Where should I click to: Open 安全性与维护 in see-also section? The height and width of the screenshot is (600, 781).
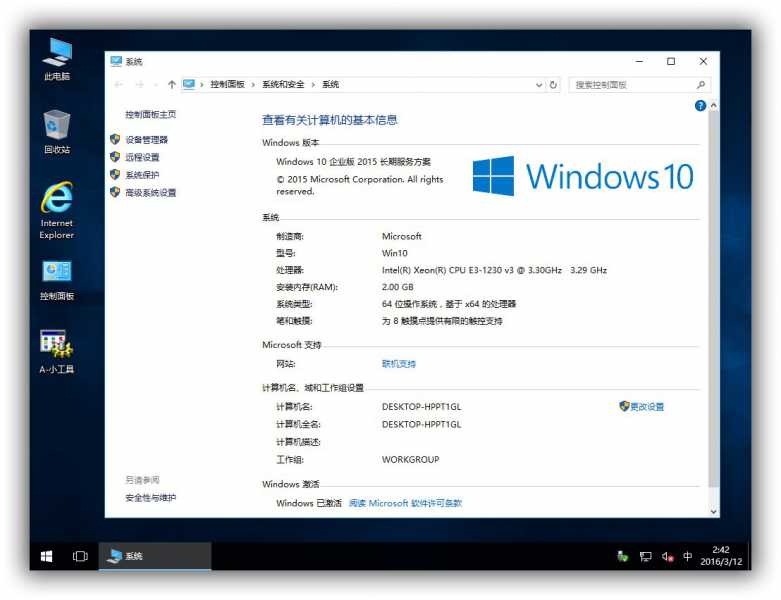150,497
